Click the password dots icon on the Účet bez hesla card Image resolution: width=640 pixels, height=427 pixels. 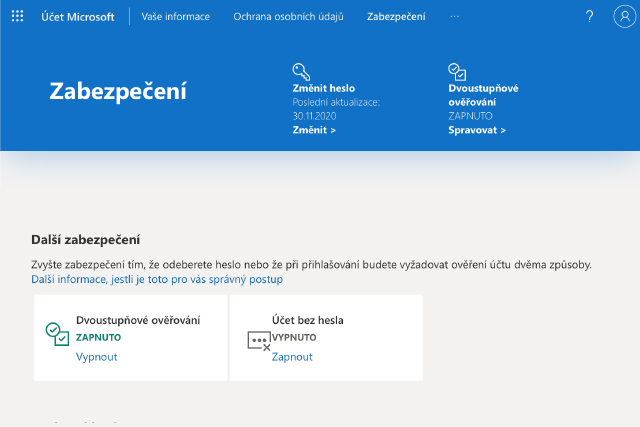point(259,341)
